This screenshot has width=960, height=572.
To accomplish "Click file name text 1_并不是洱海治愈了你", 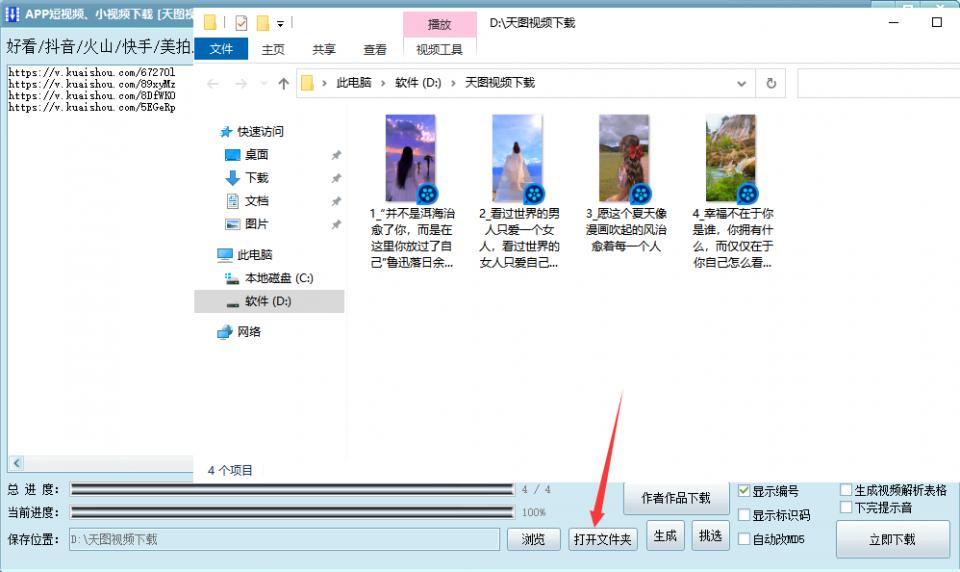I will pyautogui.click(x=412, y=238).
